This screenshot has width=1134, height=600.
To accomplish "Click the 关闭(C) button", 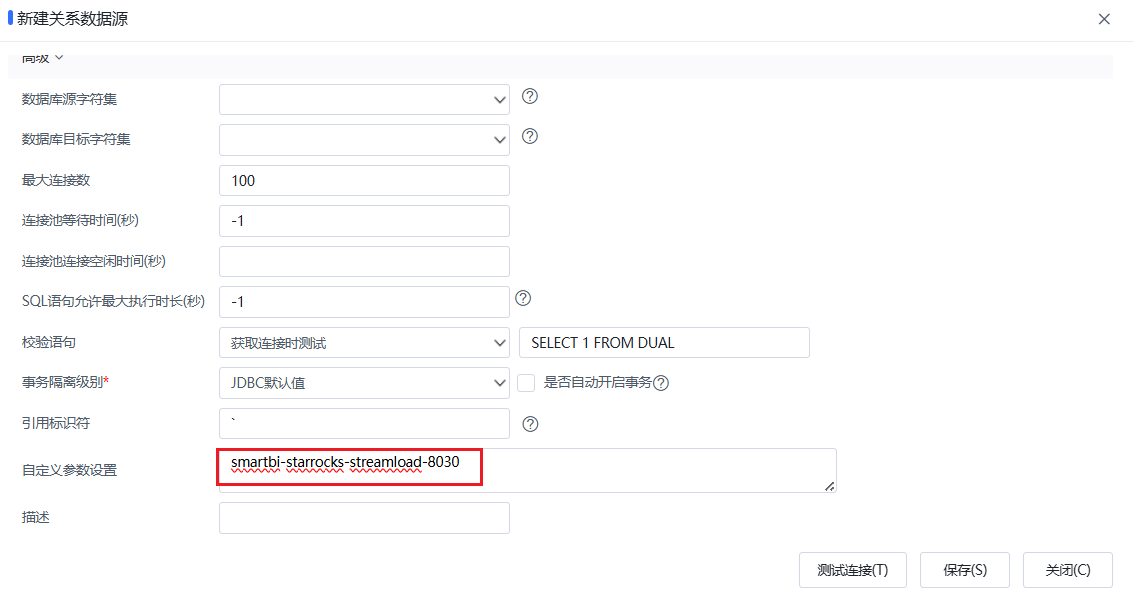I will (1067, 570).
